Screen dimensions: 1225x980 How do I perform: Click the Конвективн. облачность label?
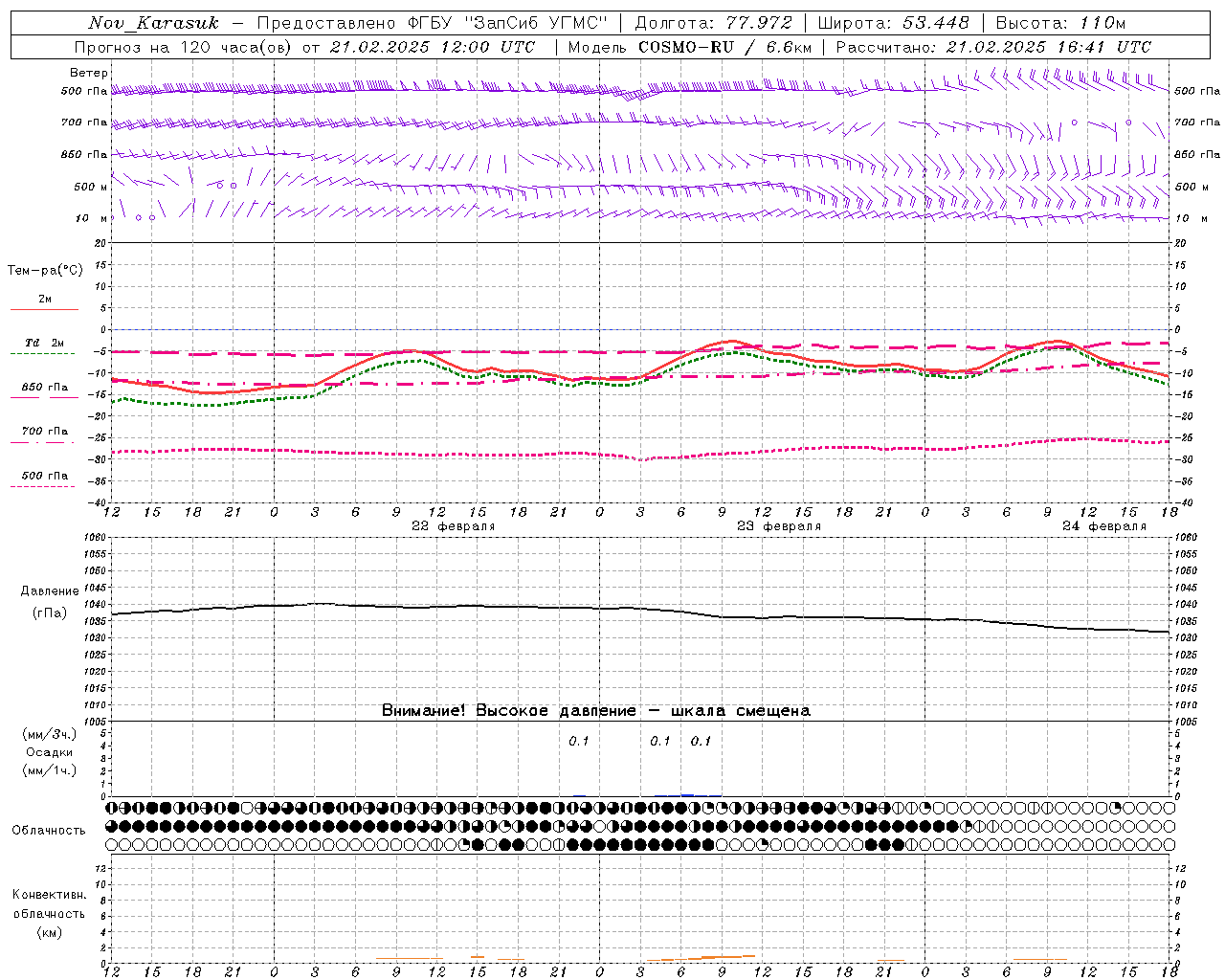coord(50,904)
